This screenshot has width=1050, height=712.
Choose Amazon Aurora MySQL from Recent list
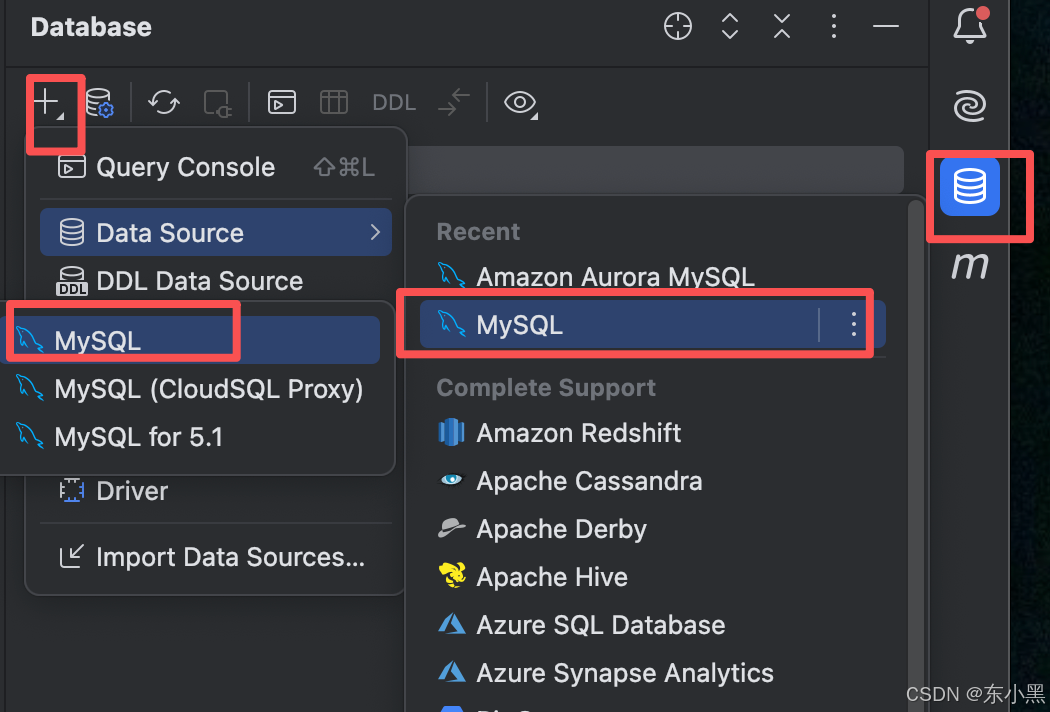(x=615, y=277)
